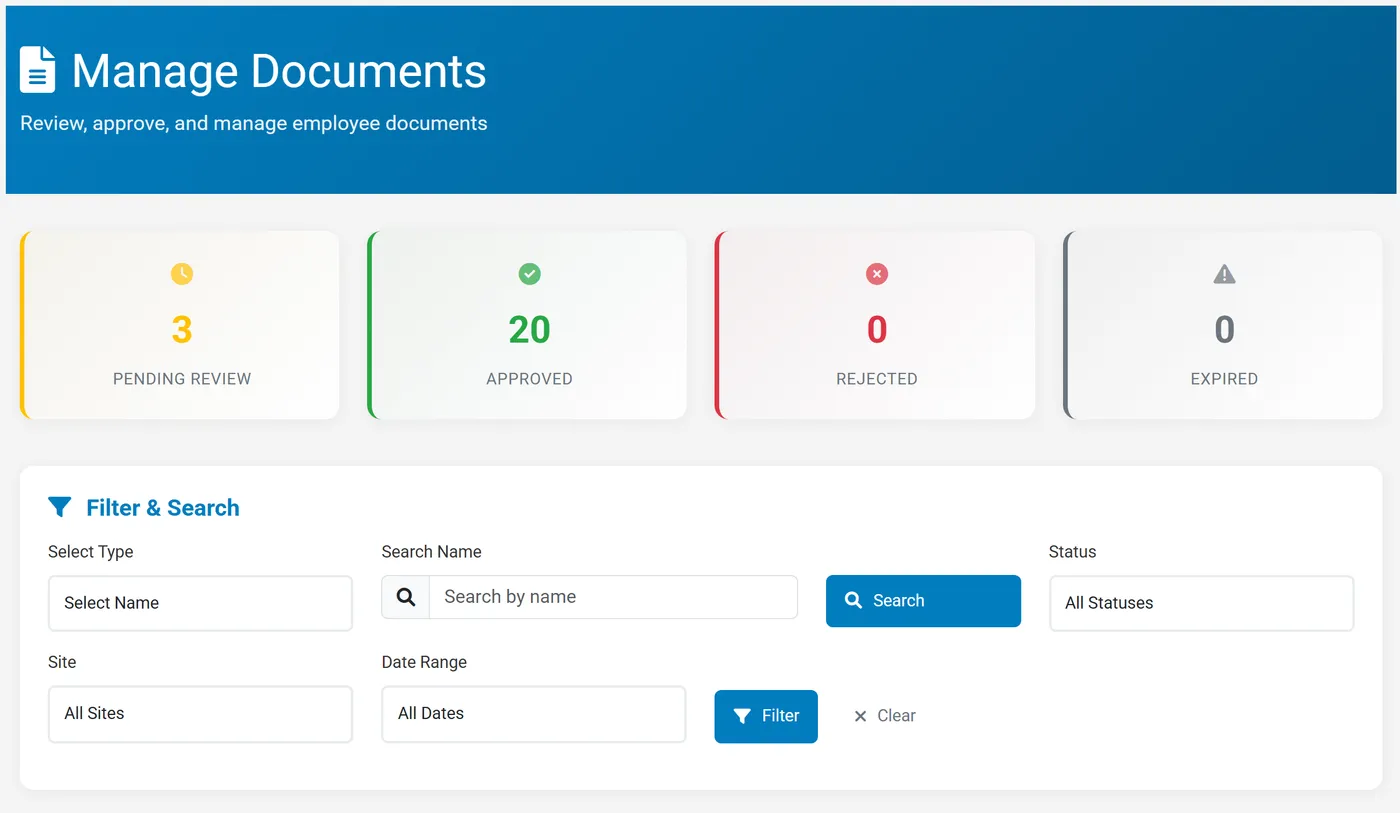Click the blue Search button
1400x813 pixels.
click(923, 601)
